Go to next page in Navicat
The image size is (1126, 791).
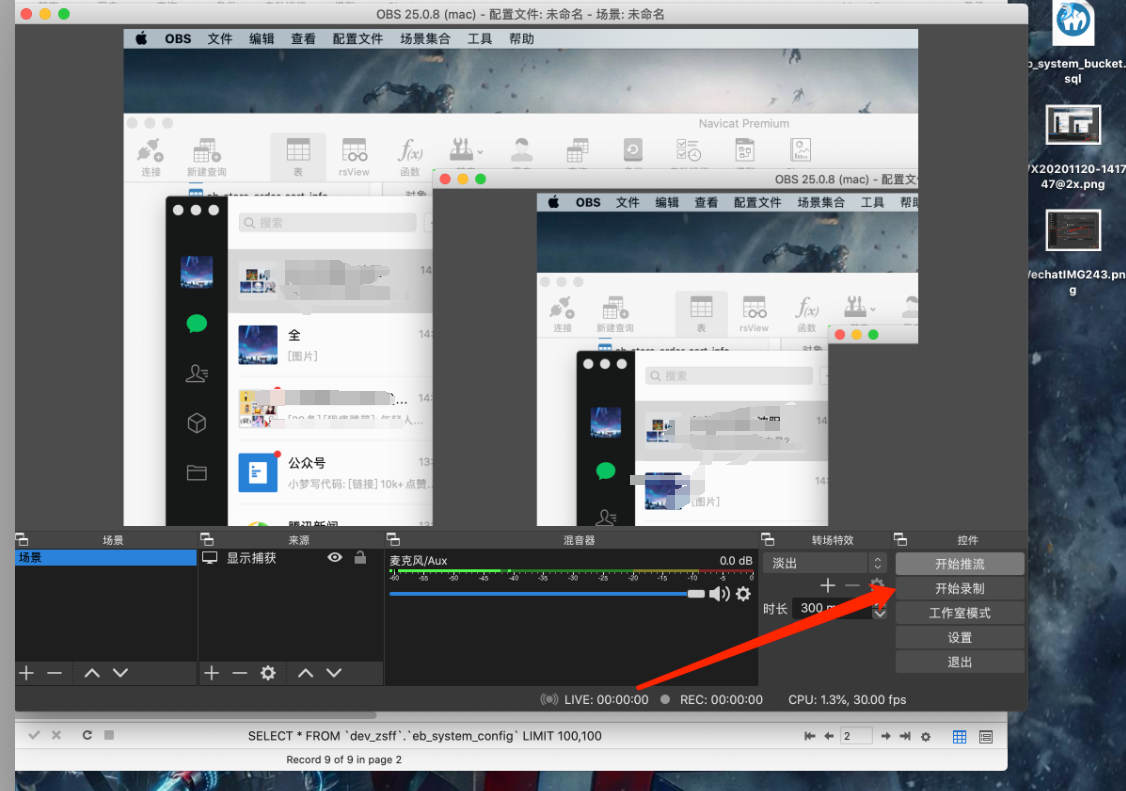[x=885, y=736]
